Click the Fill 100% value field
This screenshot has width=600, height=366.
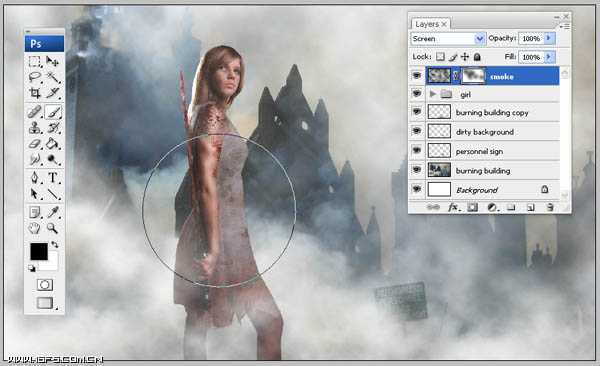click(x=531, y=57)
